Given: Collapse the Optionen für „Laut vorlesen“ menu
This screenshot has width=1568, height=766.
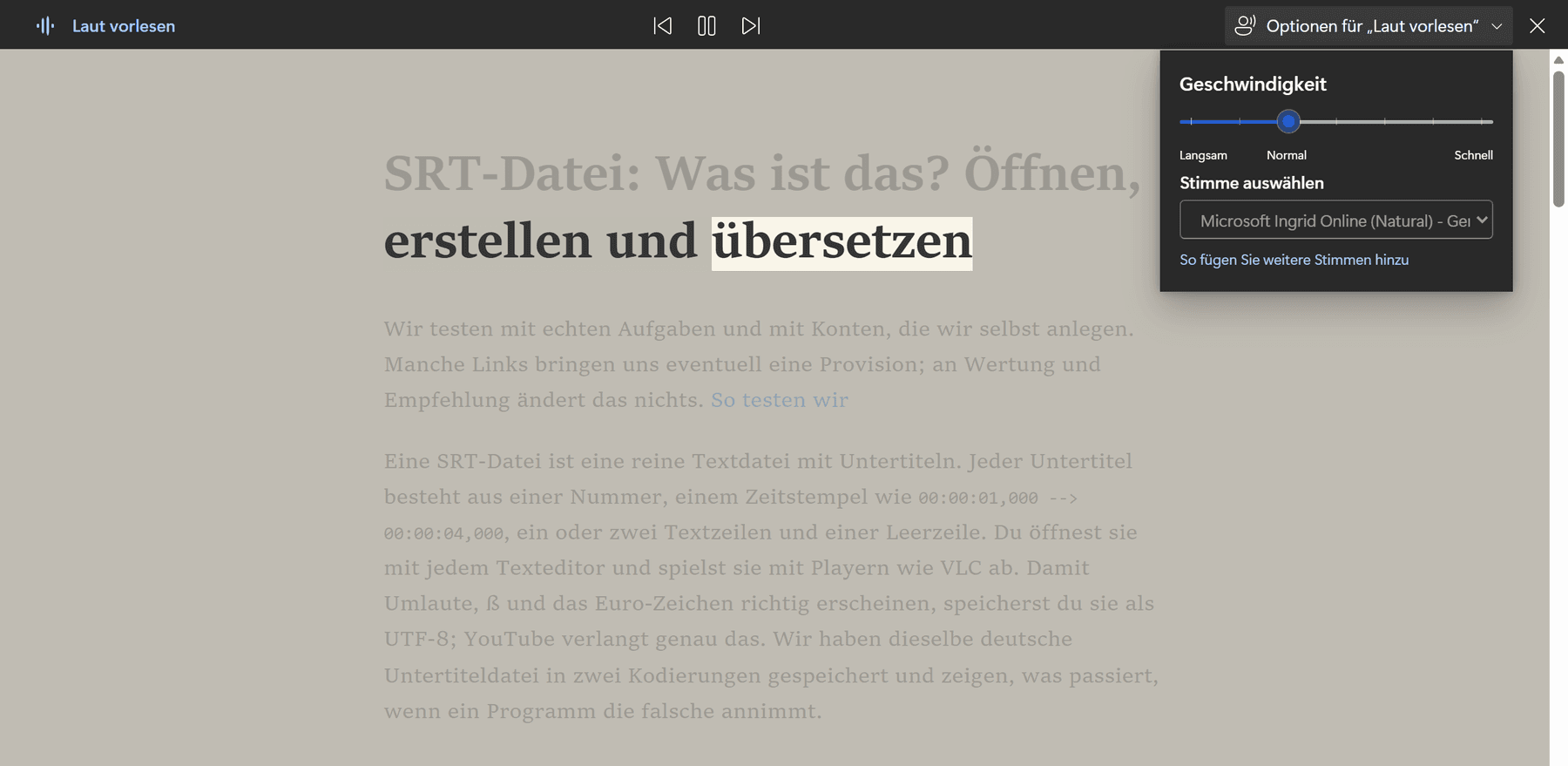Looking at the screenshot, I should click(x=1369, y=26).
